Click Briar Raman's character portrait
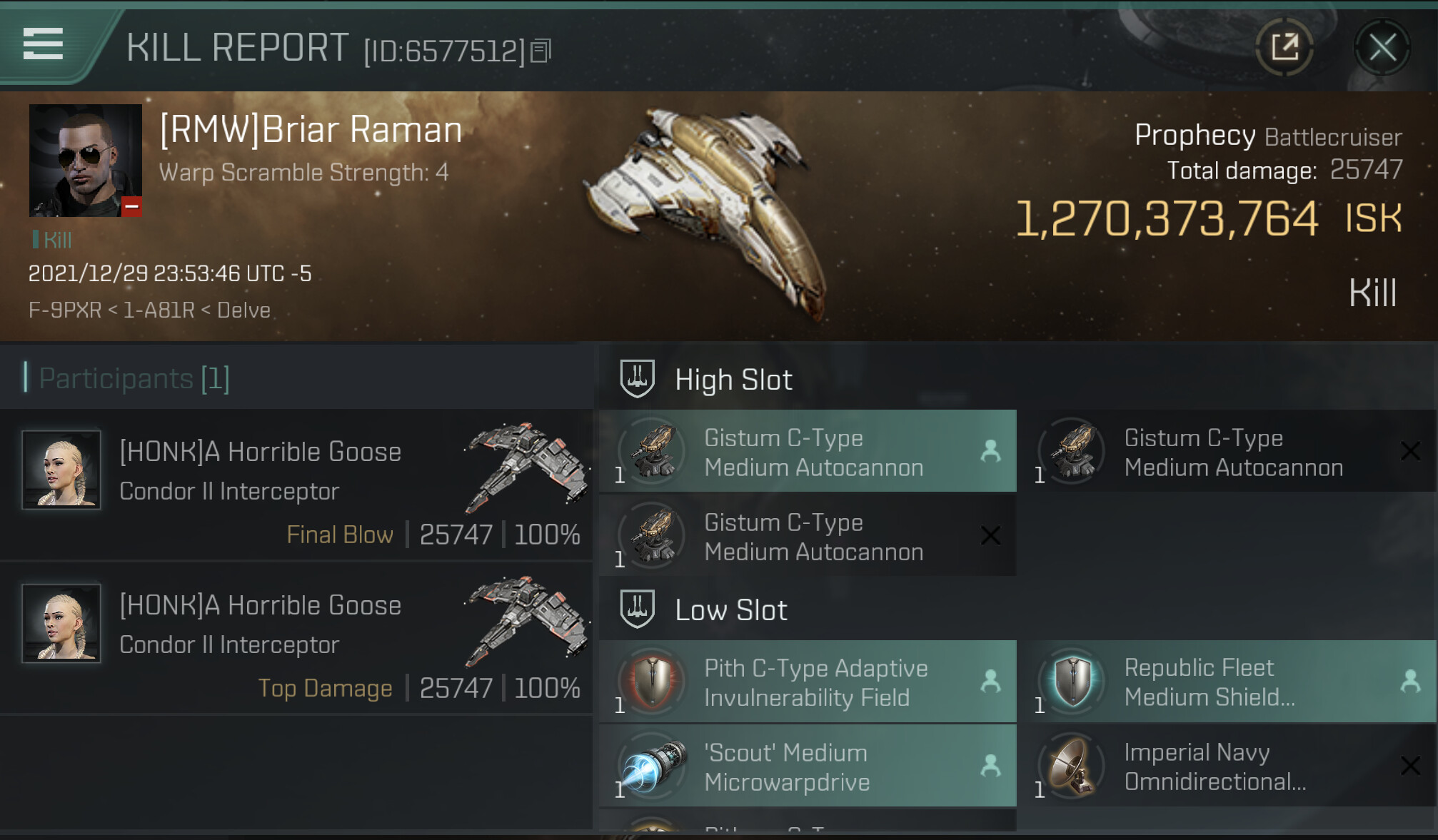Image resolution: width=1438 pixels, height=840 pixels. pyautogui.click(x=85, y=161)
